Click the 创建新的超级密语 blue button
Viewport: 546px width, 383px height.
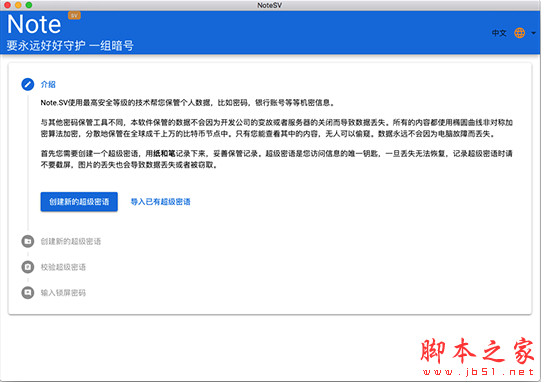pyautogui.click(x=79, y=202)
